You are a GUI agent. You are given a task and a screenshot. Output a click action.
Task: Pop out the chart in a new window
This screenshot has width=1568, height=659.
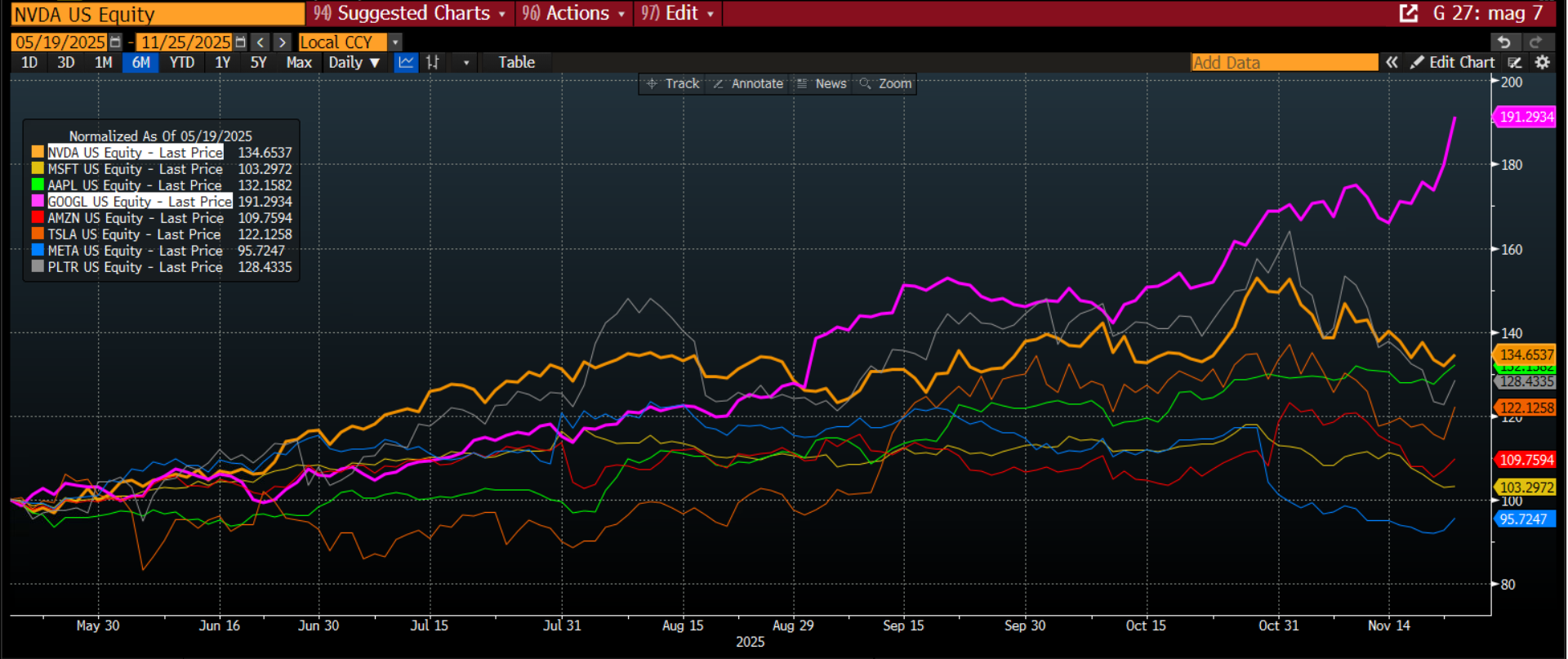(1409, 13)
